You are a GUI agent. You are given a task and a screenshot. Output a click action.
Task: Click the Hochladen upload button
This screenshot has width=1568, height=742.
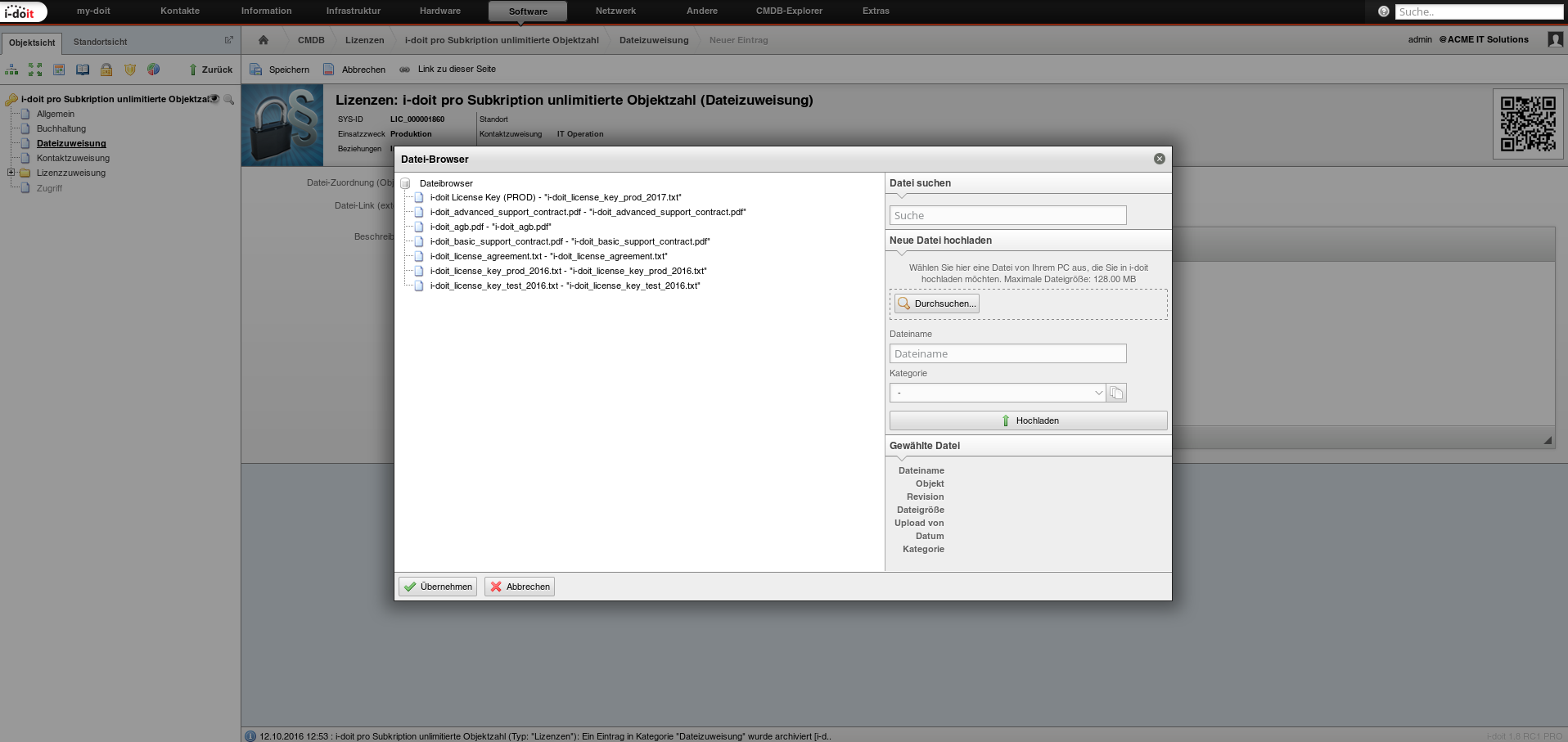pos(1028,420)
